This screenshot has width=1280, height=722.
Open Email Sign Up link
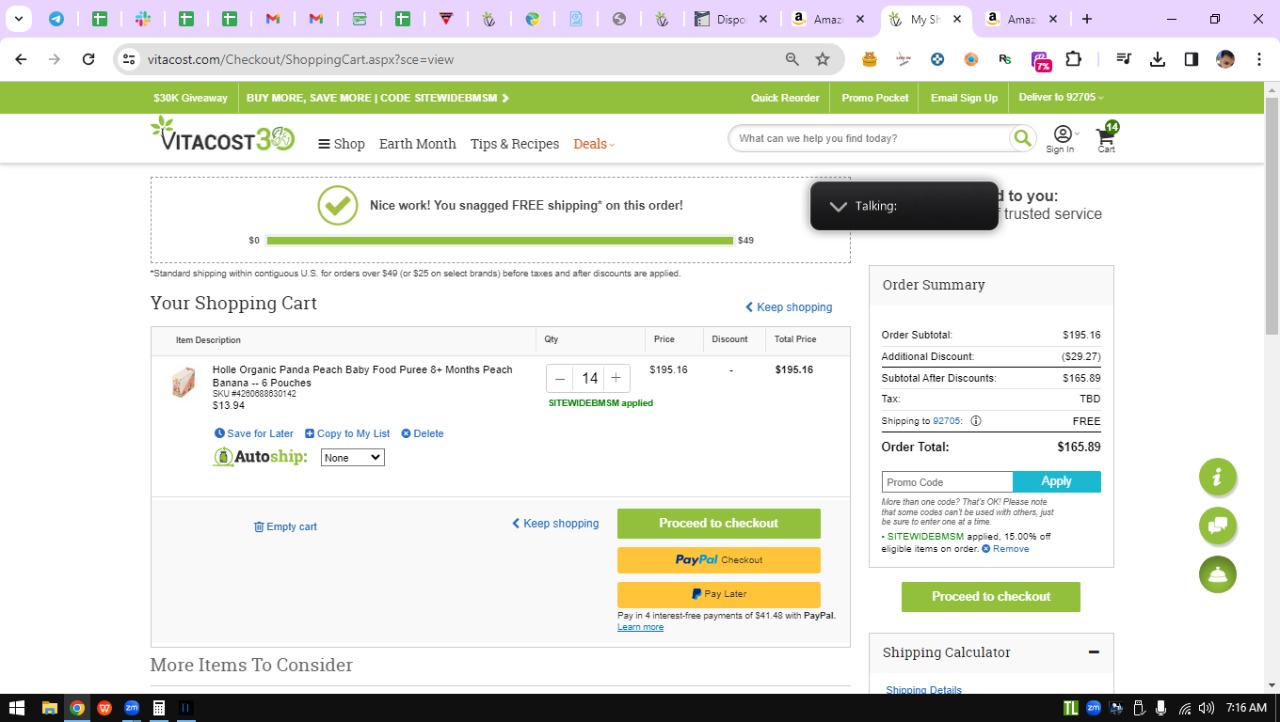click(964, 98)
